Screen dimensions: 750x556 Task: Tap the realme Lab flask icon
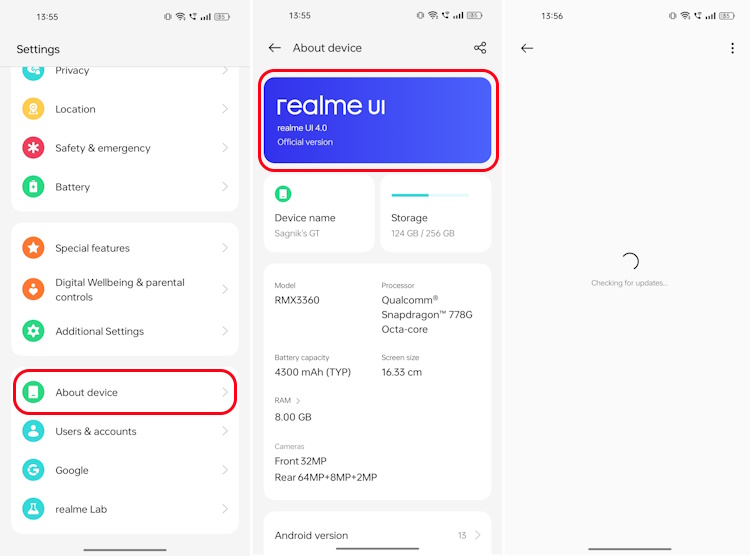pyautogui.click(x=33, y=509)
